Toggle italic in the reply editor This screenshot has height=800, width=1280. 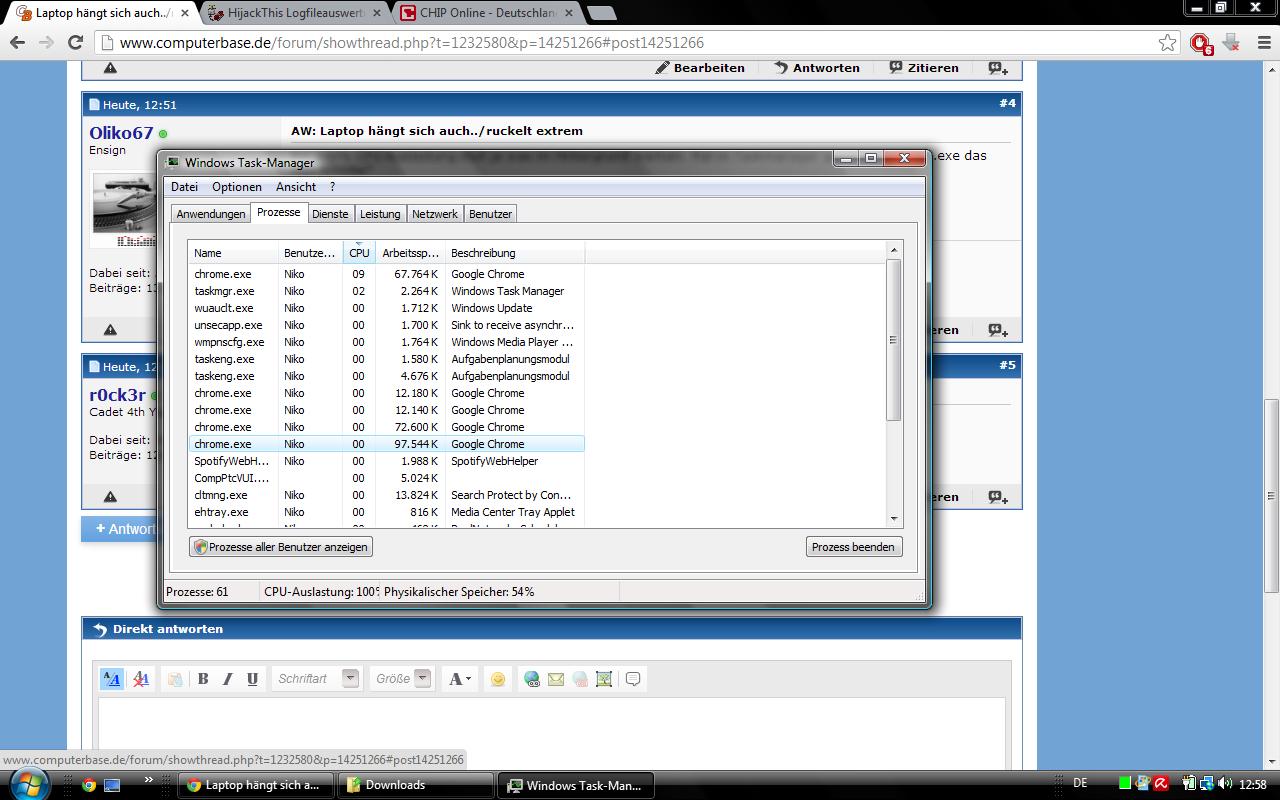(227, 679)
